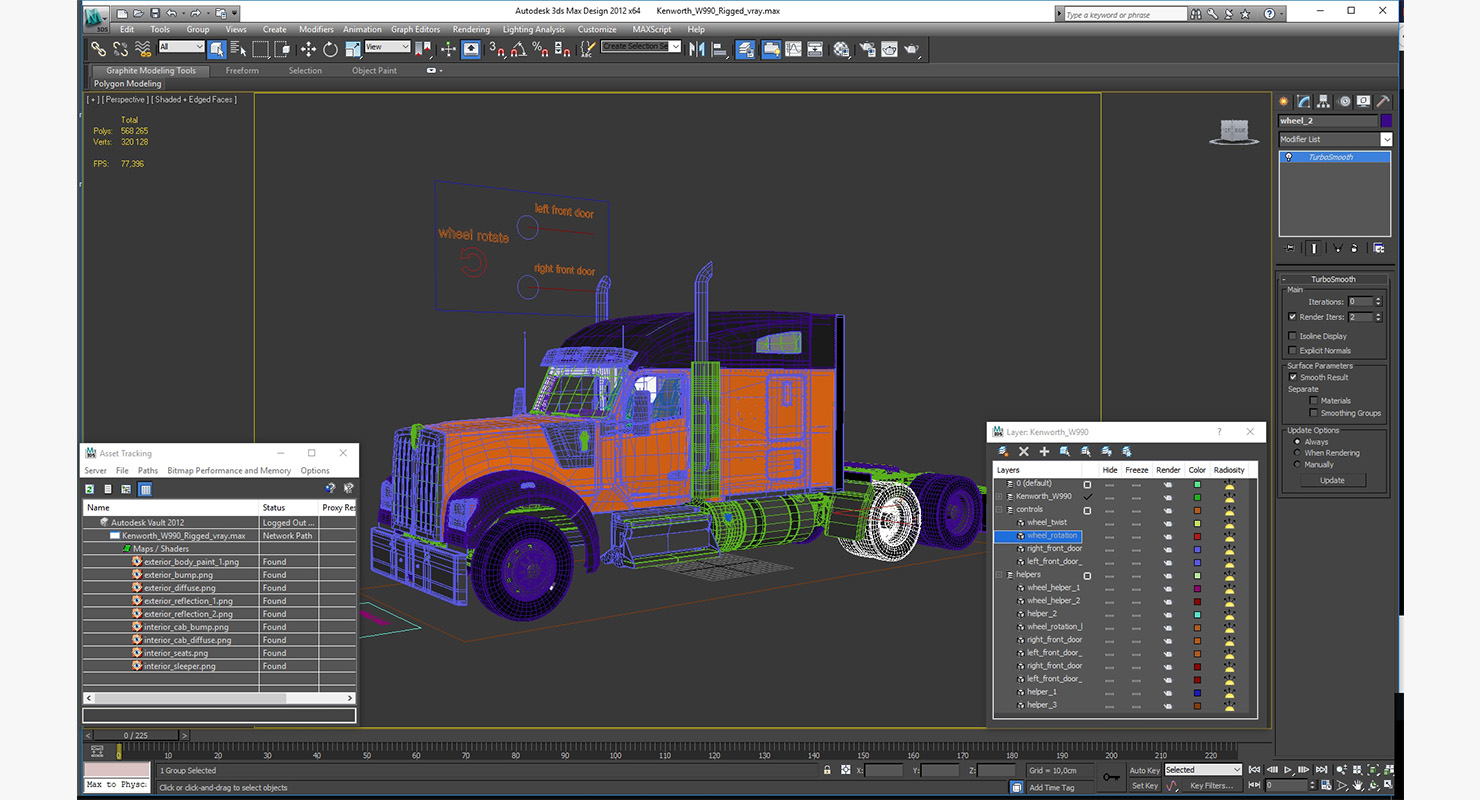Click the Align tool icon
1480x800 pixels.
[x=718, y=48]
